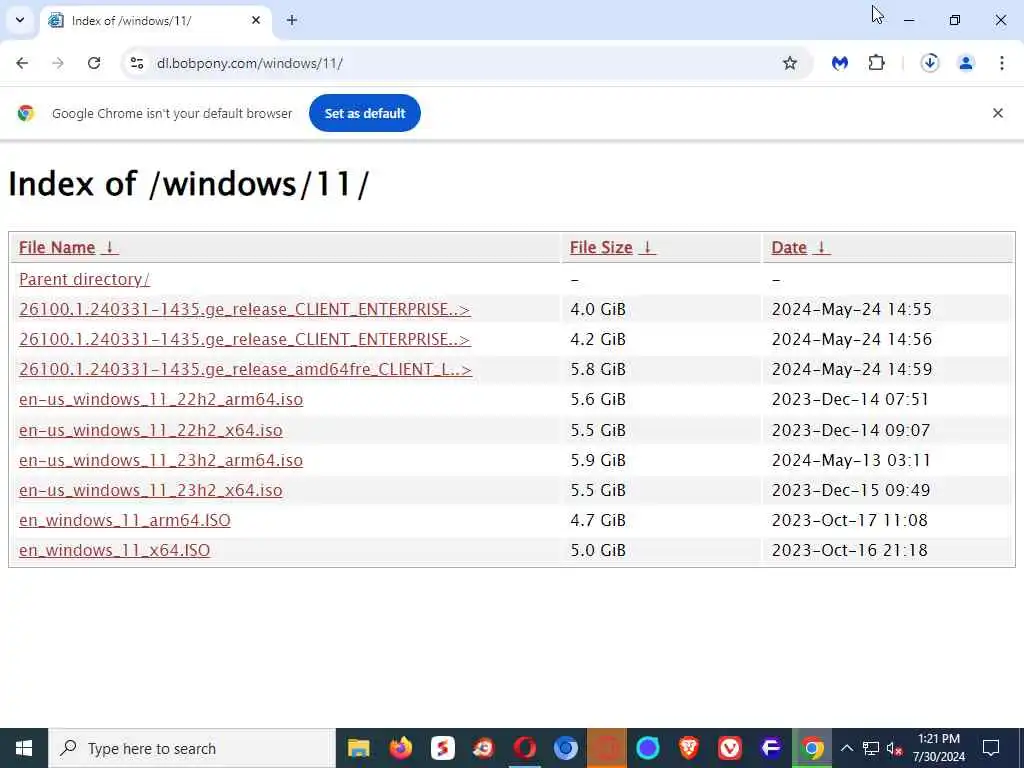Screen dimensions: 1024x768
Task: Download the 4.2 GiB CLIENT_ENTERPRISE file
Action: click(x=244, y=339)
